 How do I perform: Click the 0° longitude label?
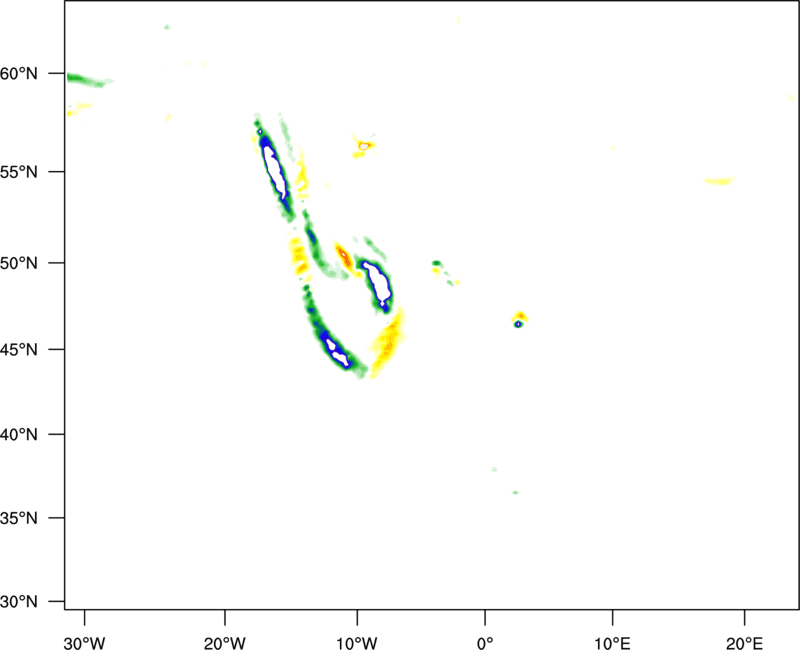[485, 643]
